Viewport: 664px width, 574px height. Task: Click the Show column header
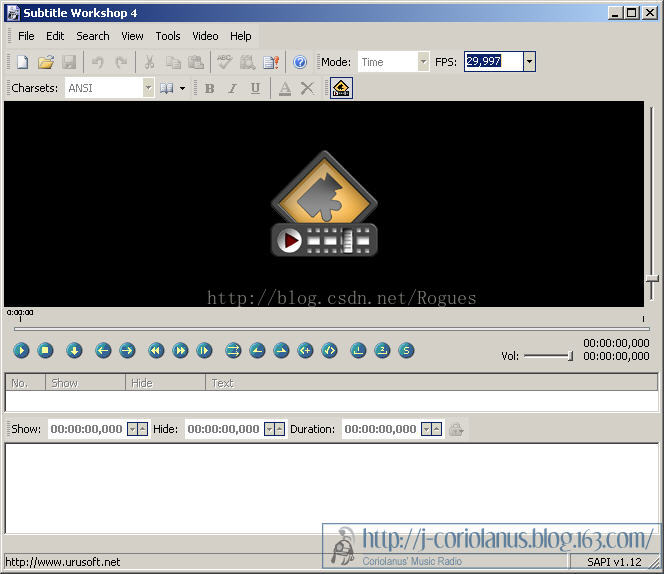[x=85, y=383]
